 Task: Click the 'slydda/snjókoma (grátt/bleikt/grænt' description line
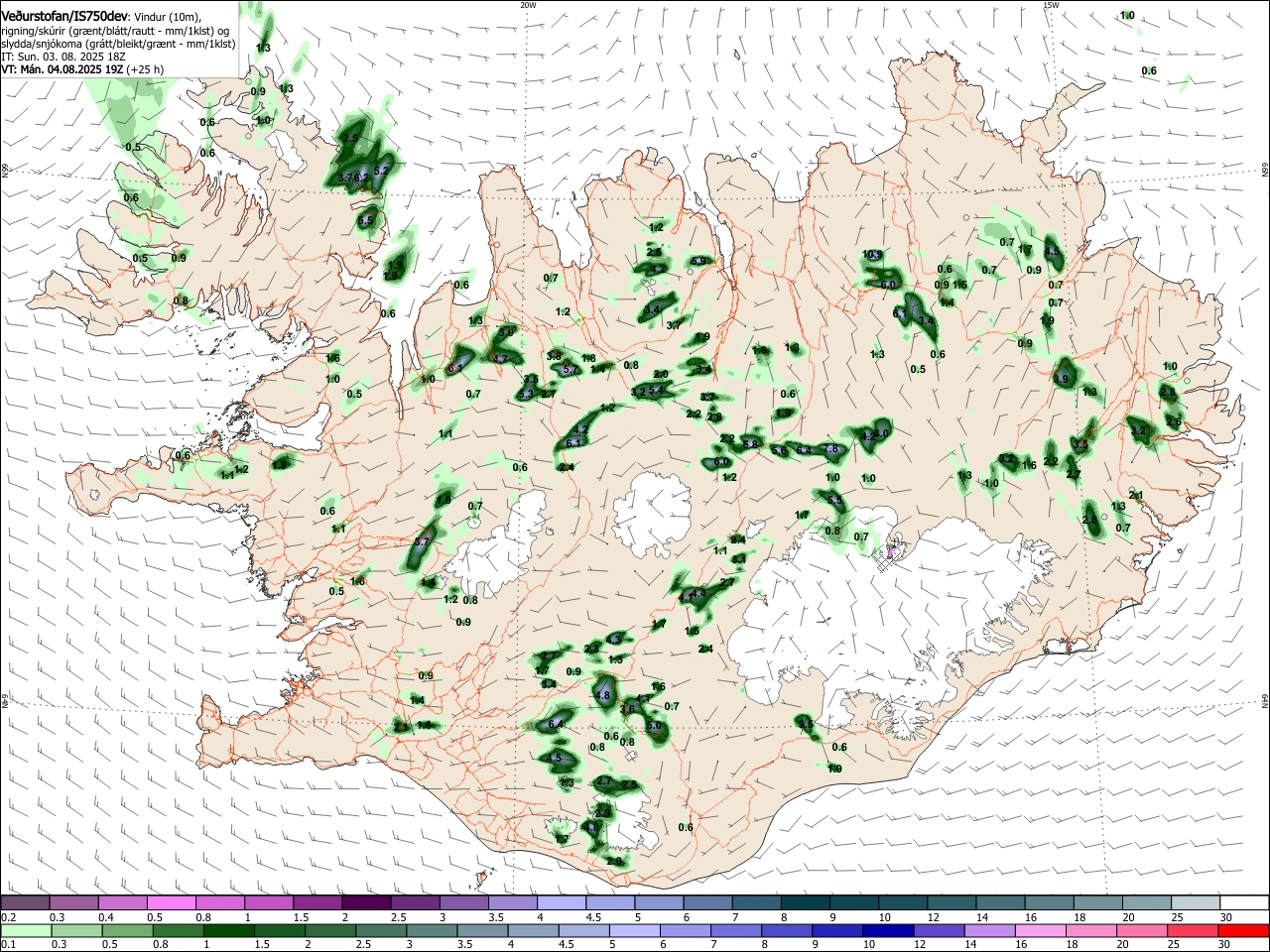click(118, 44)
